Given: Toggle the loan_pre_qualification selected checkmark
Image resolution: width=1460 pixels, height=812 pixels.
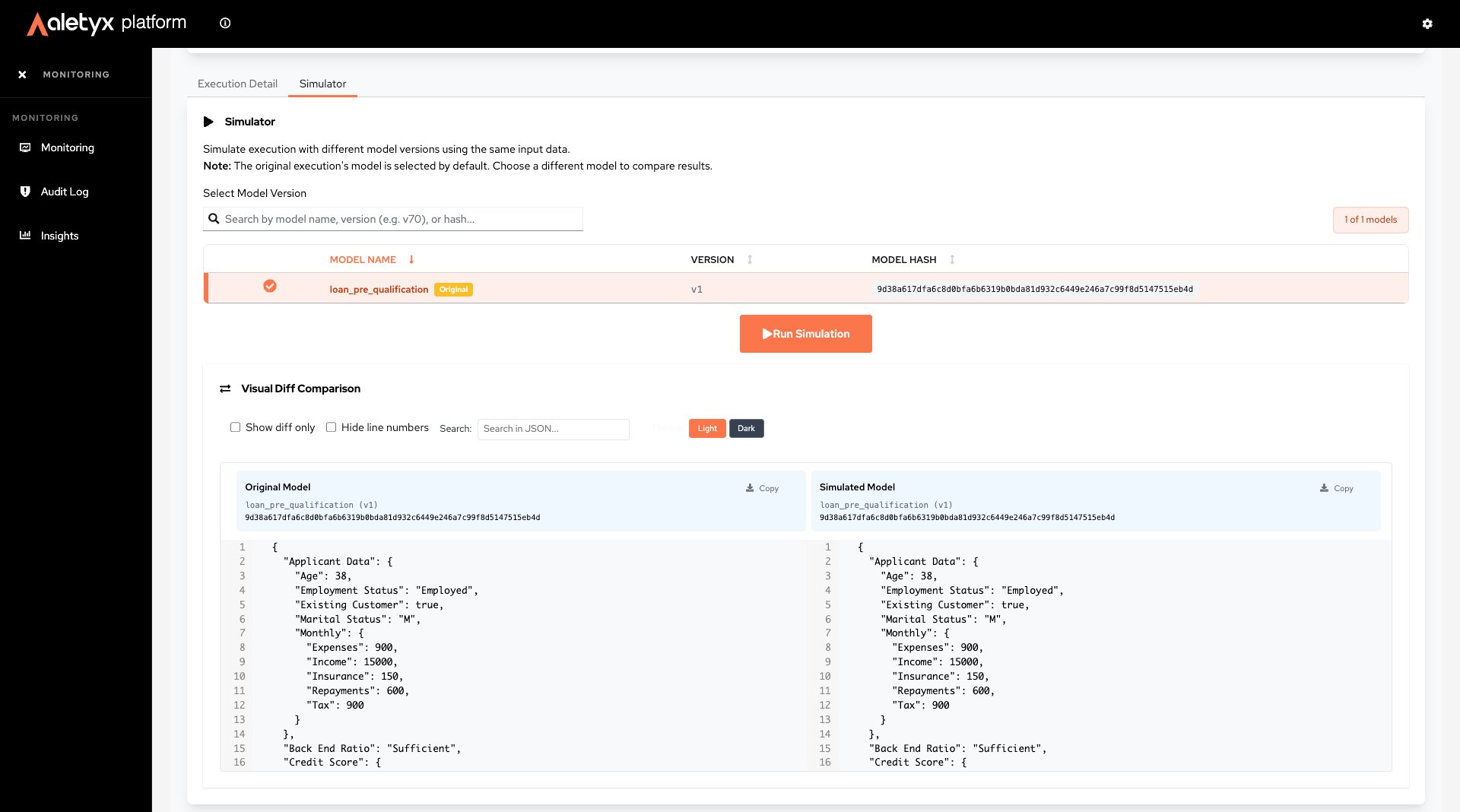Looking at the screenshot, I should (x=270, y=286).
